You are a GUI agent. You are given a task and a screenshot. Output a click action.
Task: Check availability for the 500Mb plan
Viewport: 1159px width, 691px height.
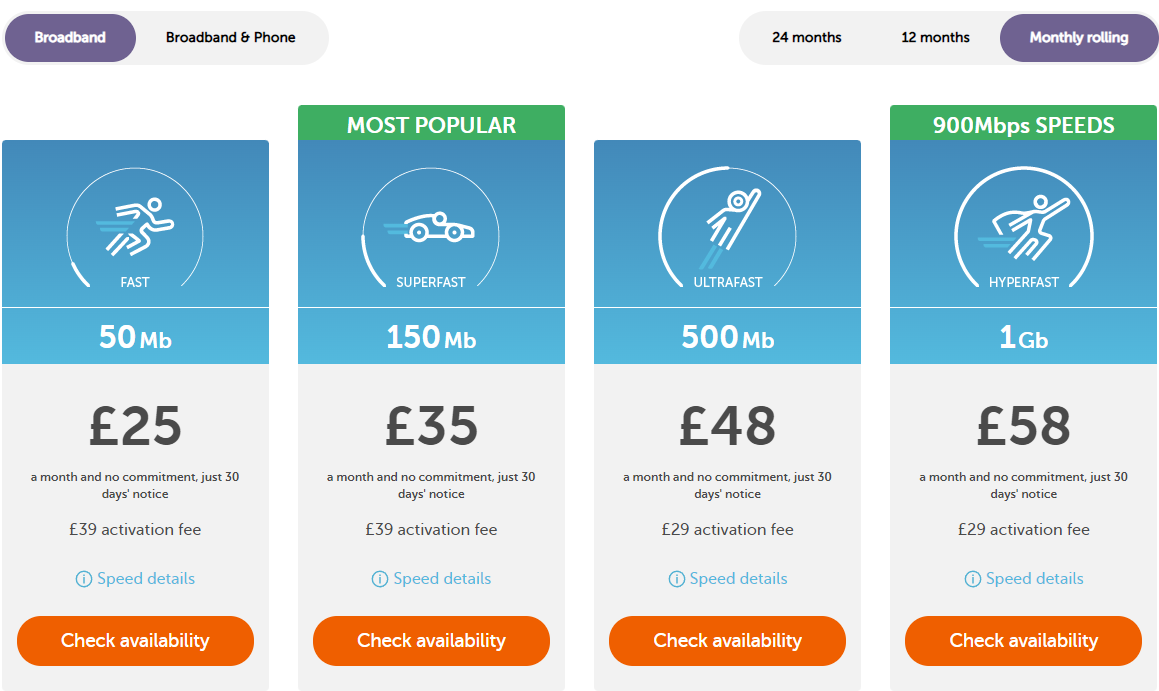(x=727, y=641)
